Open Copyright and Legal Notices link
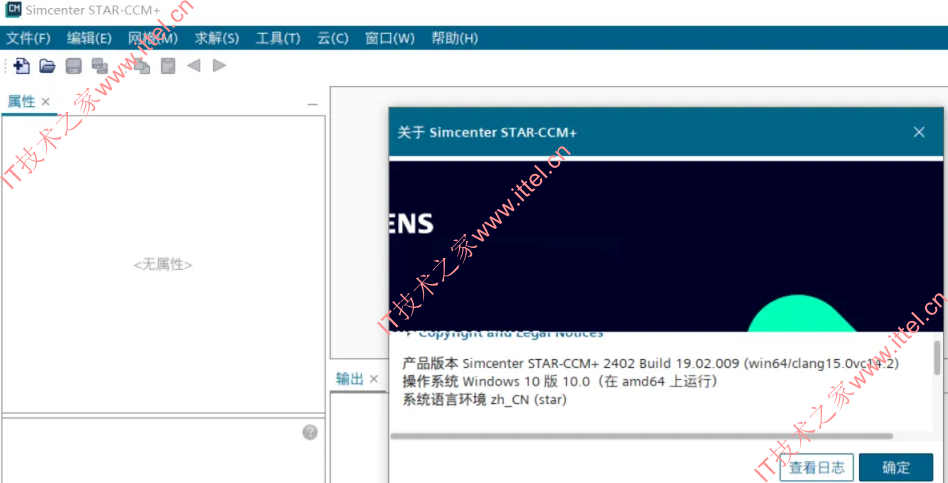 (x=511, y=334)
